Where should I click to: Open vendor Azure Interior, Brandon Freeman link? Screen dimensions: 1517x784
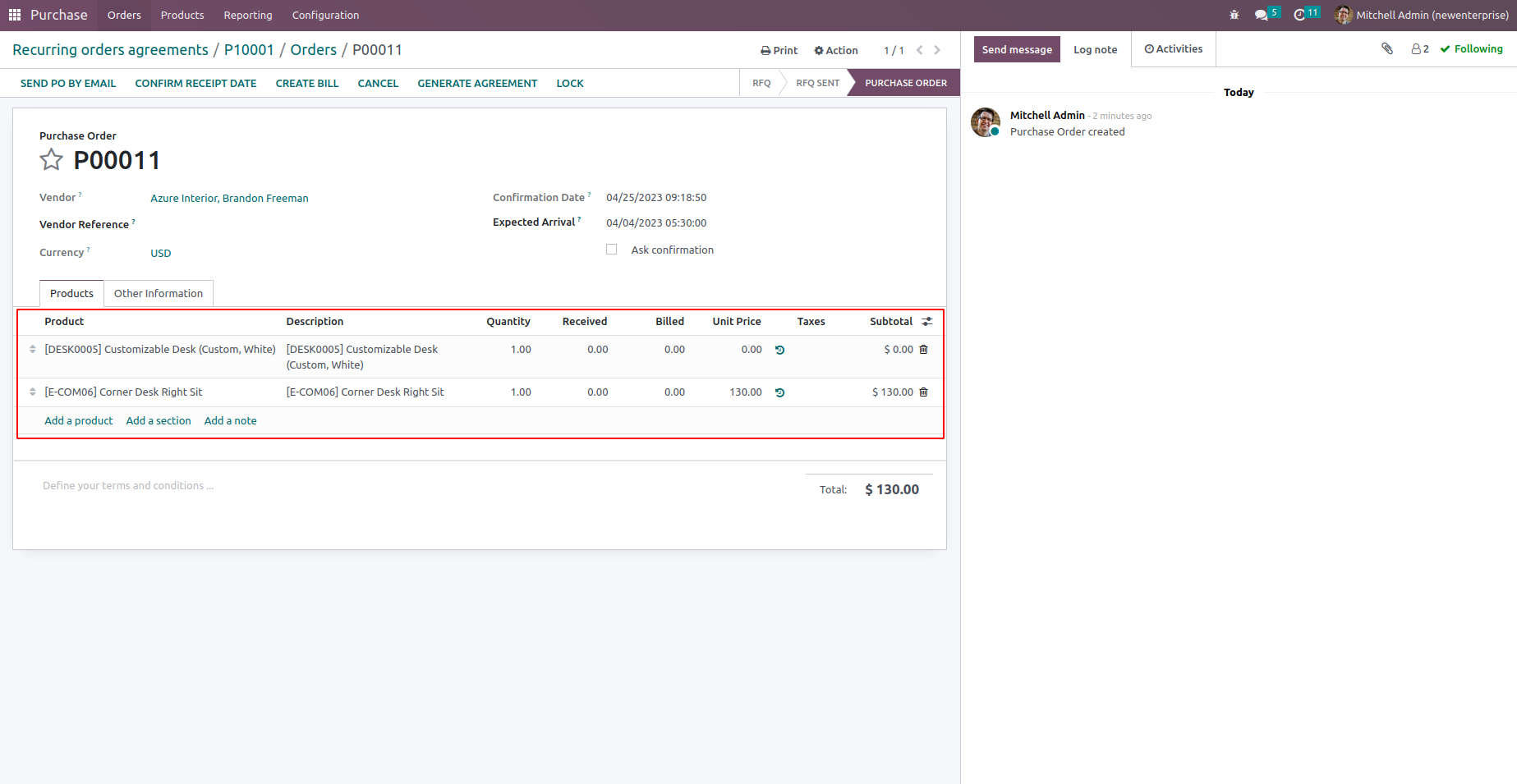pos(230,198)
